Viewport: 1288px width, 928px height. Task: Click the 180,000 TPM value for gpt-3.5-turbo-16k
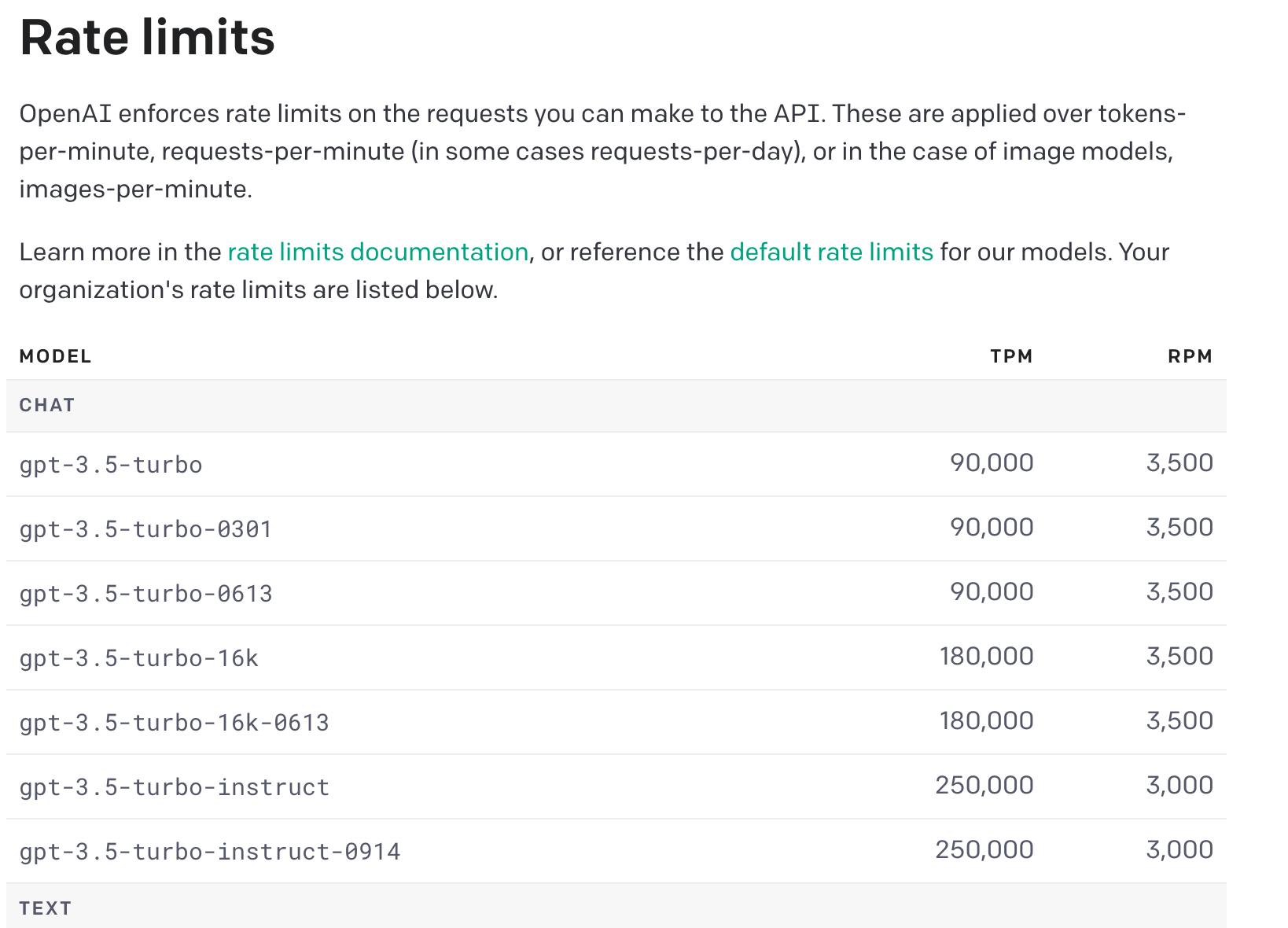point(987,656)
